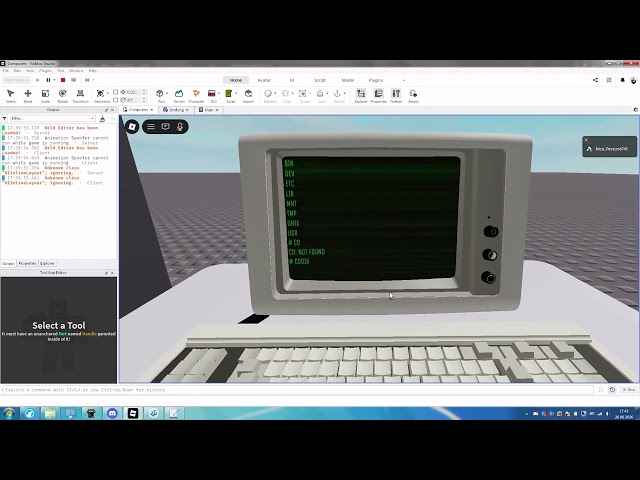Screen dimensions: 640x480
Task: Expand the Part insert dropdown arrow
Action: [x=167, y=93]
